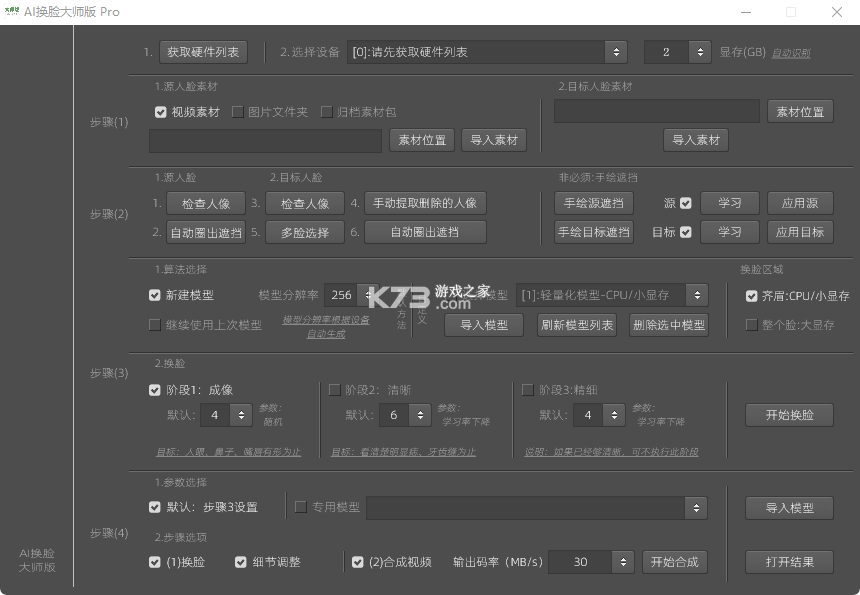The height and width of the screenshot is (595, 860).
Task: Enable the 专用模型 checkbox
Action: (x=301, y=507)
